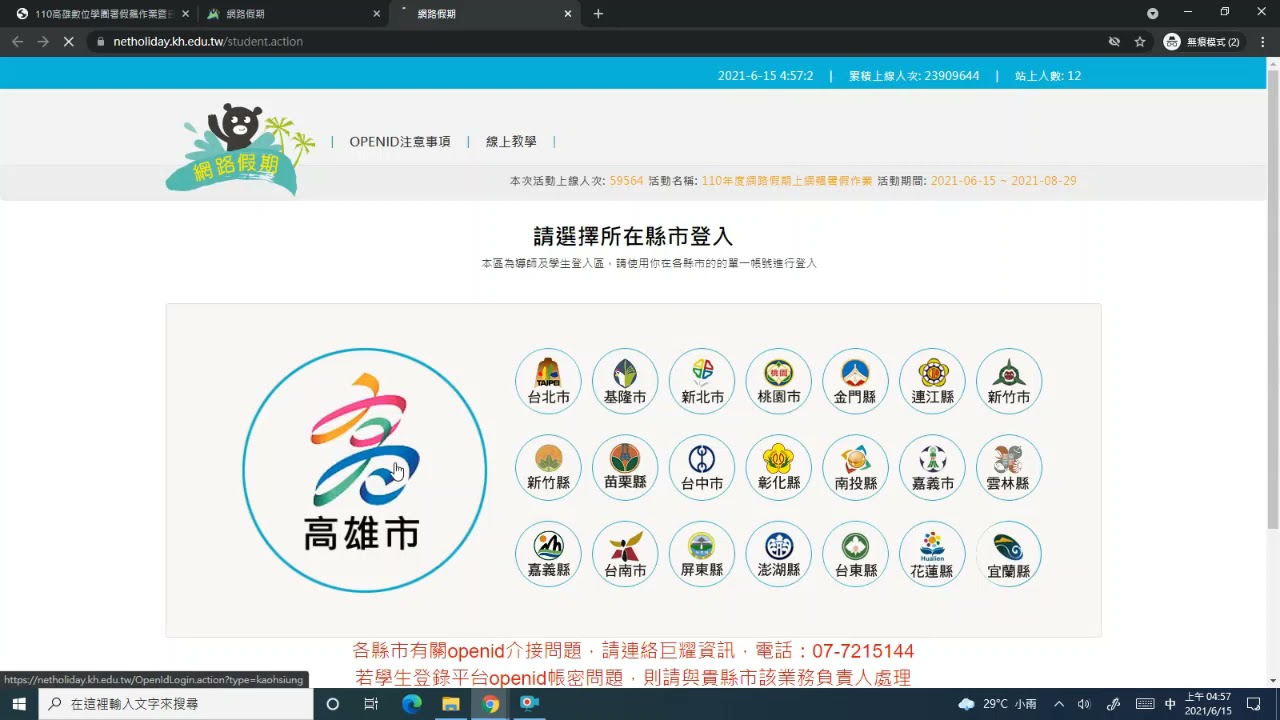Open File Explorer from the taskbar
1280x720 pixels.
coord(451,704)
